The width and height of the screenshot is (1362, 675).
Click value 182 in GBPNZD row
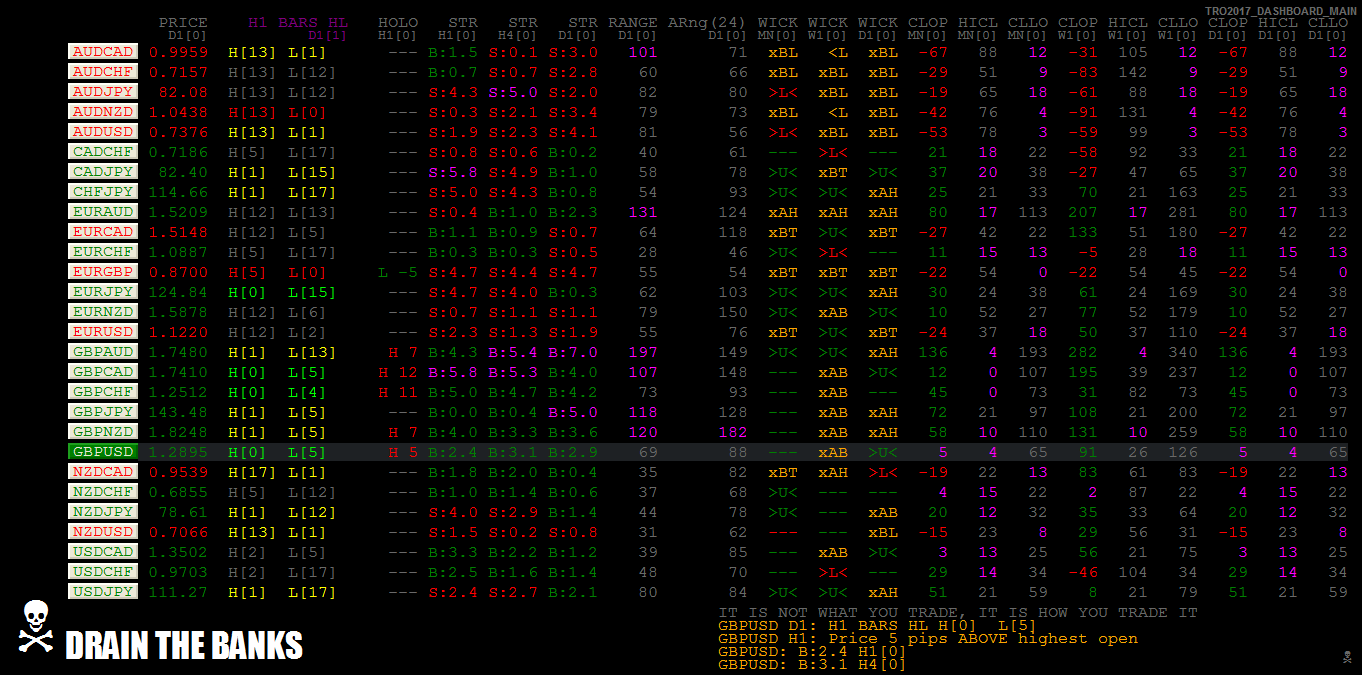(733, 432)
